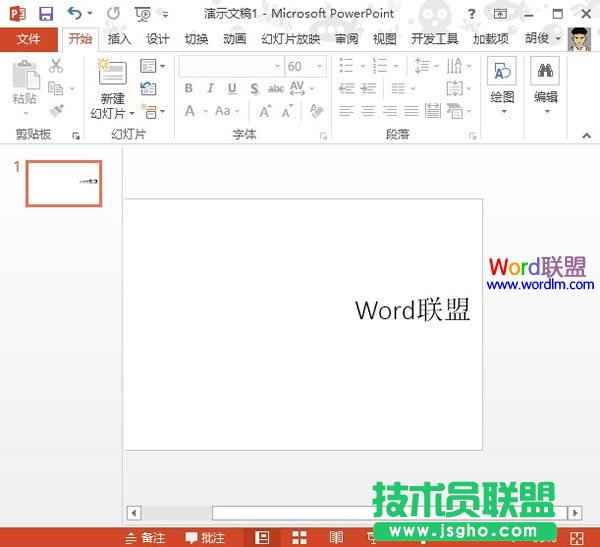The image size is (600, 547).
Task: Switch to 设计 Design tab
Action: tap(158, 39)
